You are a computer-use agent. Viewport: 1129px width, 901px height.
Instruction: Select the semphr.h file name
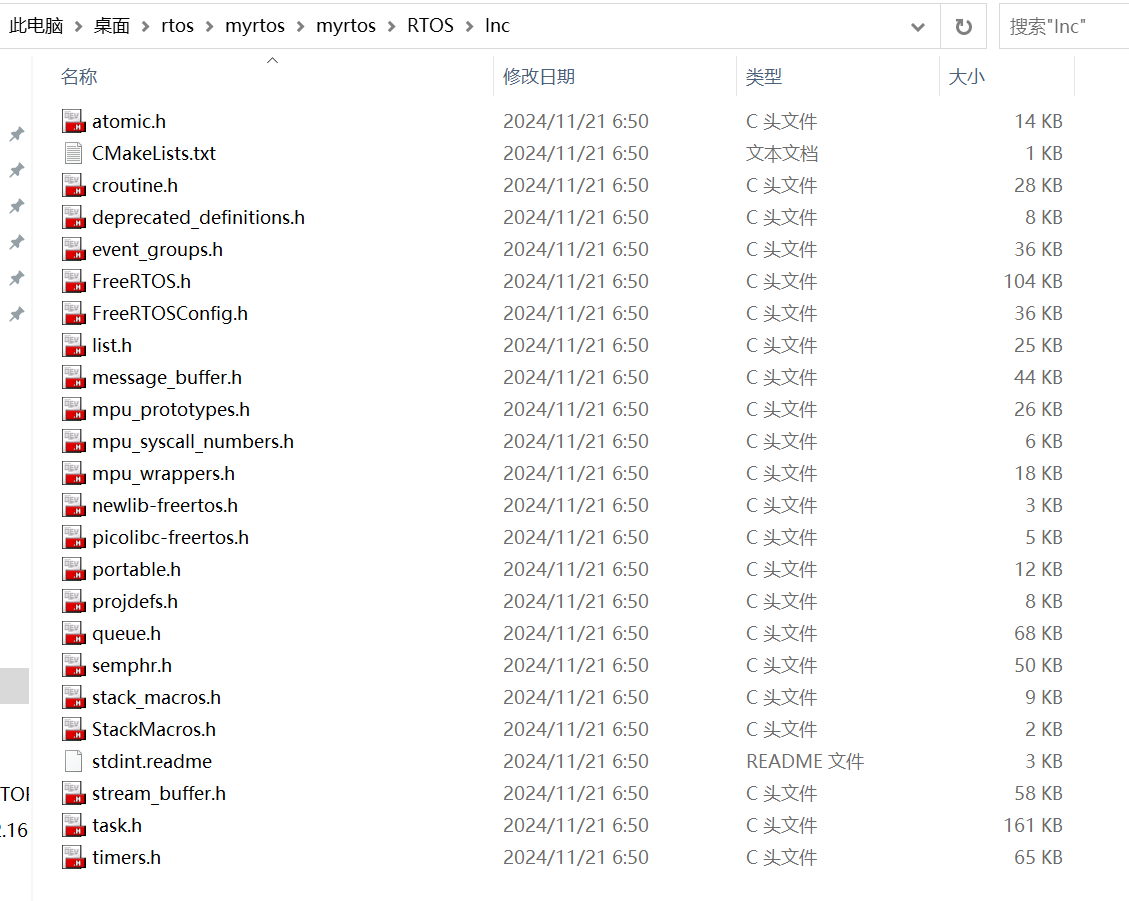[132, 665]
